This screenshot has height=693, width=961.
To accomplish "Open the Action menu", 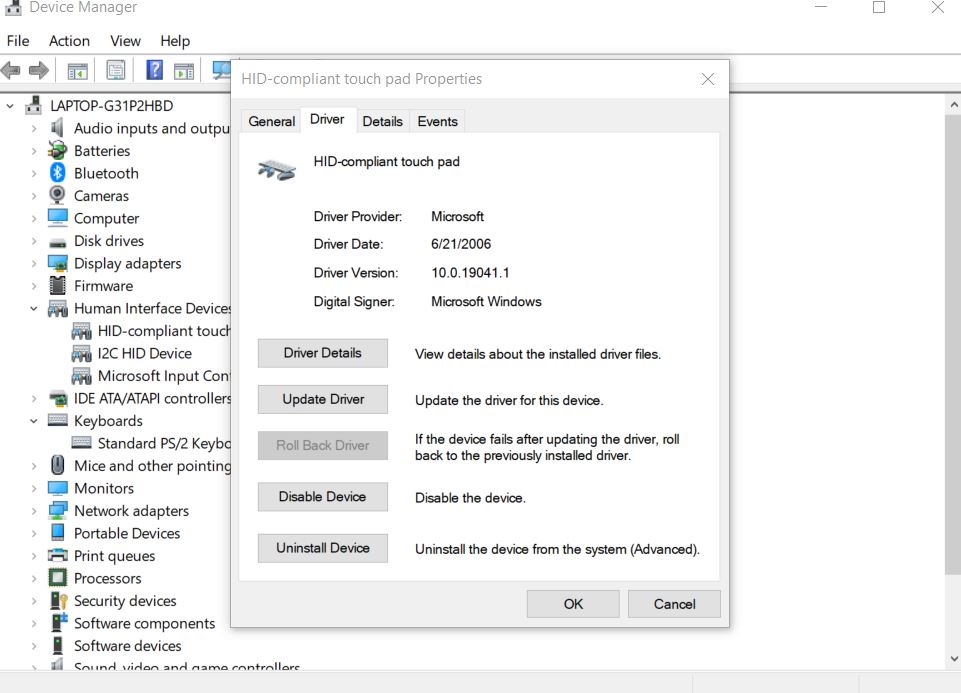I will click(x=69, y=41).
